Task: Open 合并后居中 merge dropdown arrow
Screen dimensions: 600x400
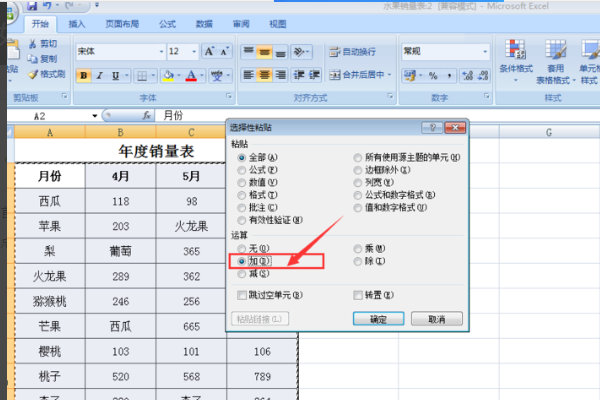Action: 390,75
